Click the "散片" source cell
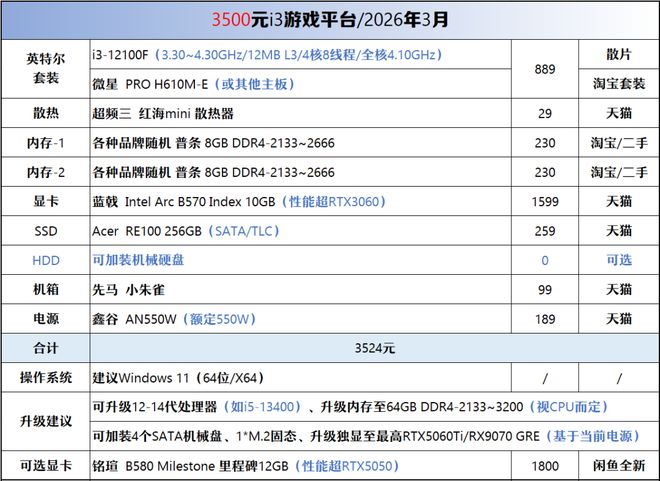The image size is (660, 481). point(619,55)
